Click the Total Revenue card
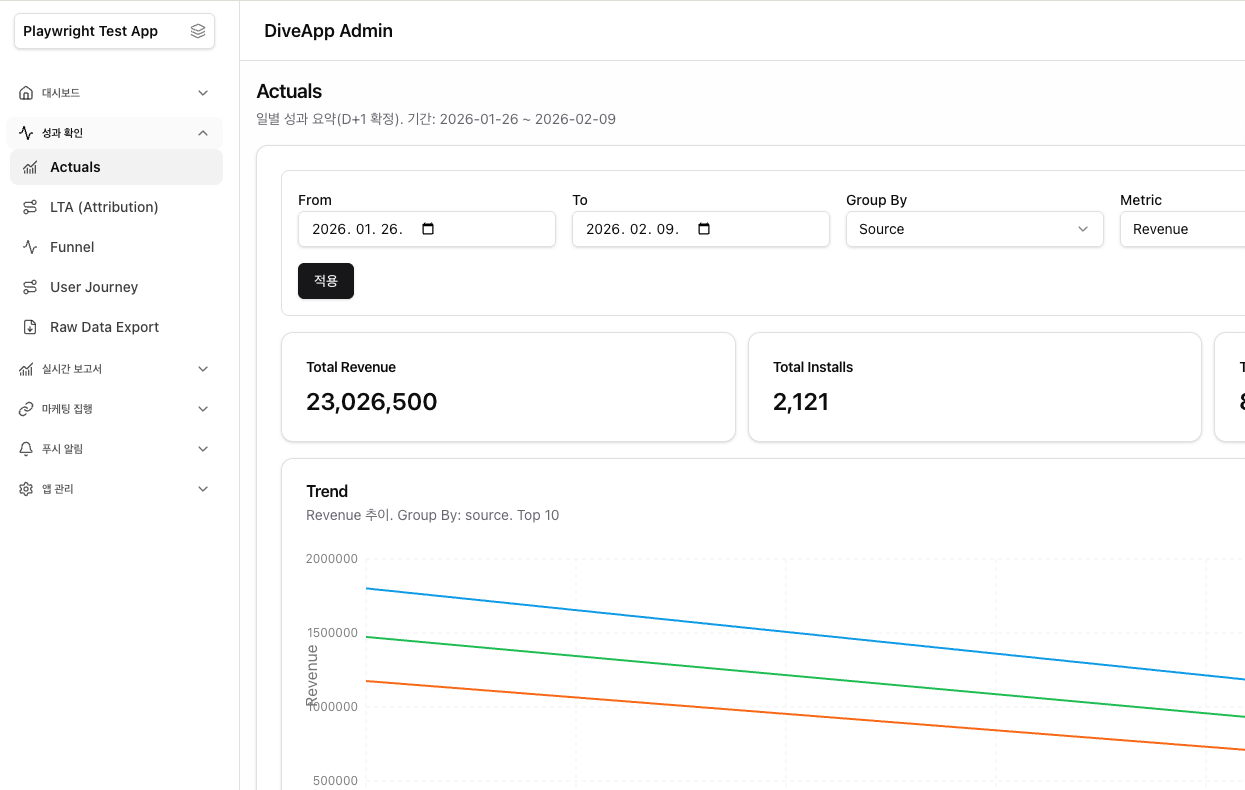The height and width of the screenshot is (790, 1245). (x=508, y=387)
